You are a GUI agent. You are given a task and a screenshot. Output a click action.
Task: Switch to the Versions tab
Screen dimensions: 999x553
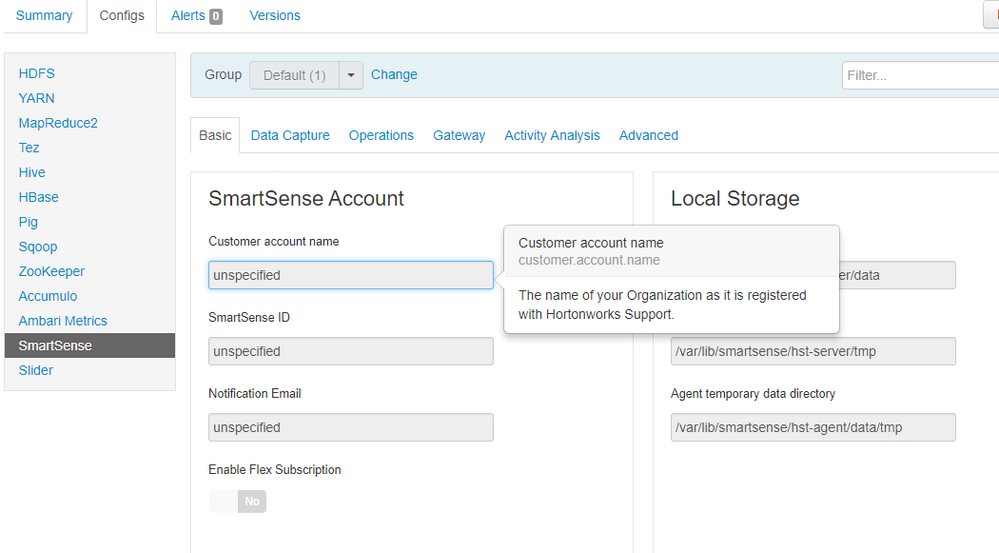tap(275, 16)
